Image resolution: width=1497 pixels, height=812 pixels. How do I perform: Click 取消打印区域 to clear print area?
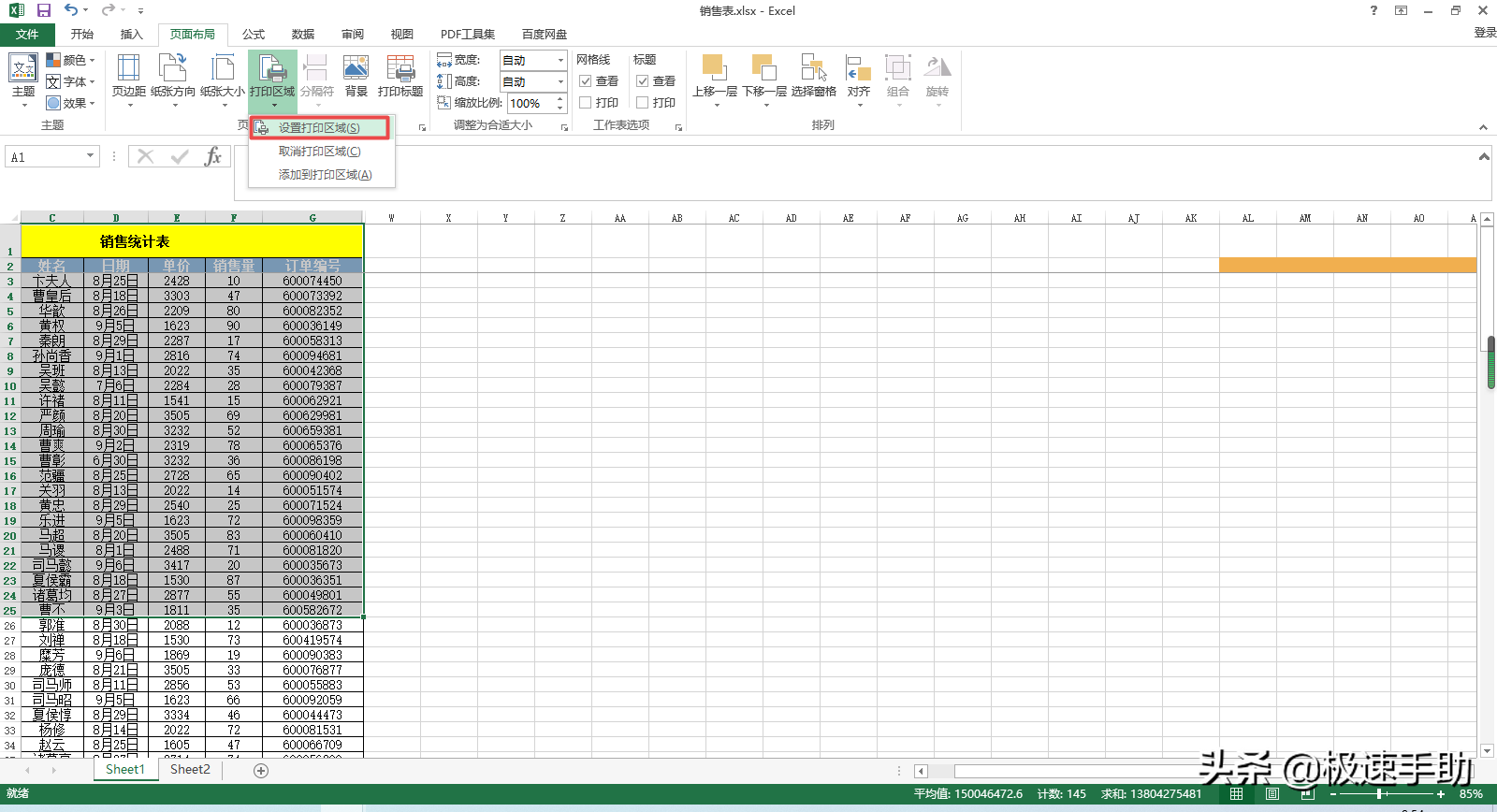pos(319,151)
